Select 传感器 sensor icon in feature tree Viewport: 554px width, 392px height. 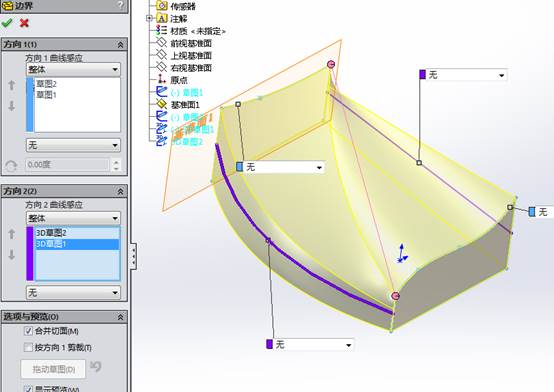click(x=161, y=6)
